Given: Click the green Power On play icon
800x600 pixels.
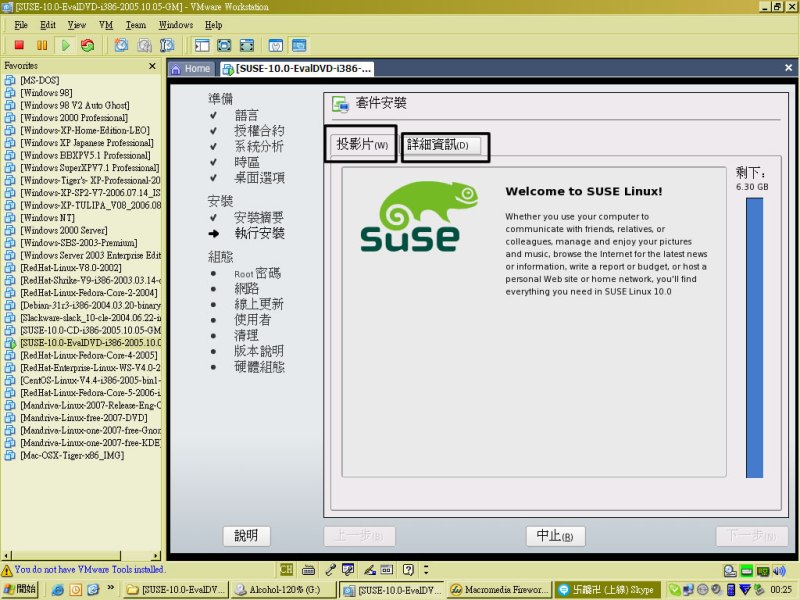Looking at the screenshot, I should click(65, 45).
